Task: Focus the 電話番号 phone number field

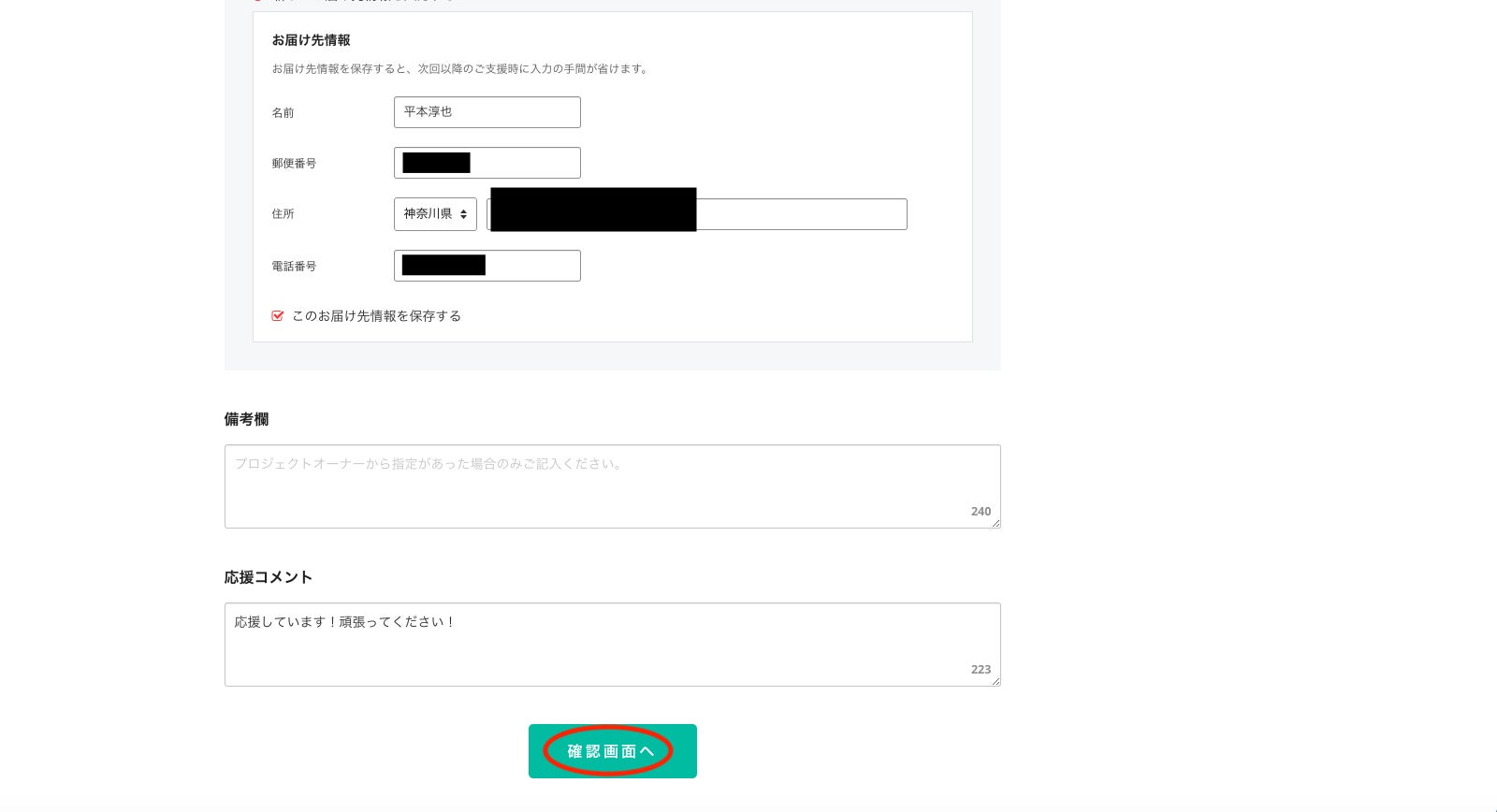Action: [x=531, y=266]
